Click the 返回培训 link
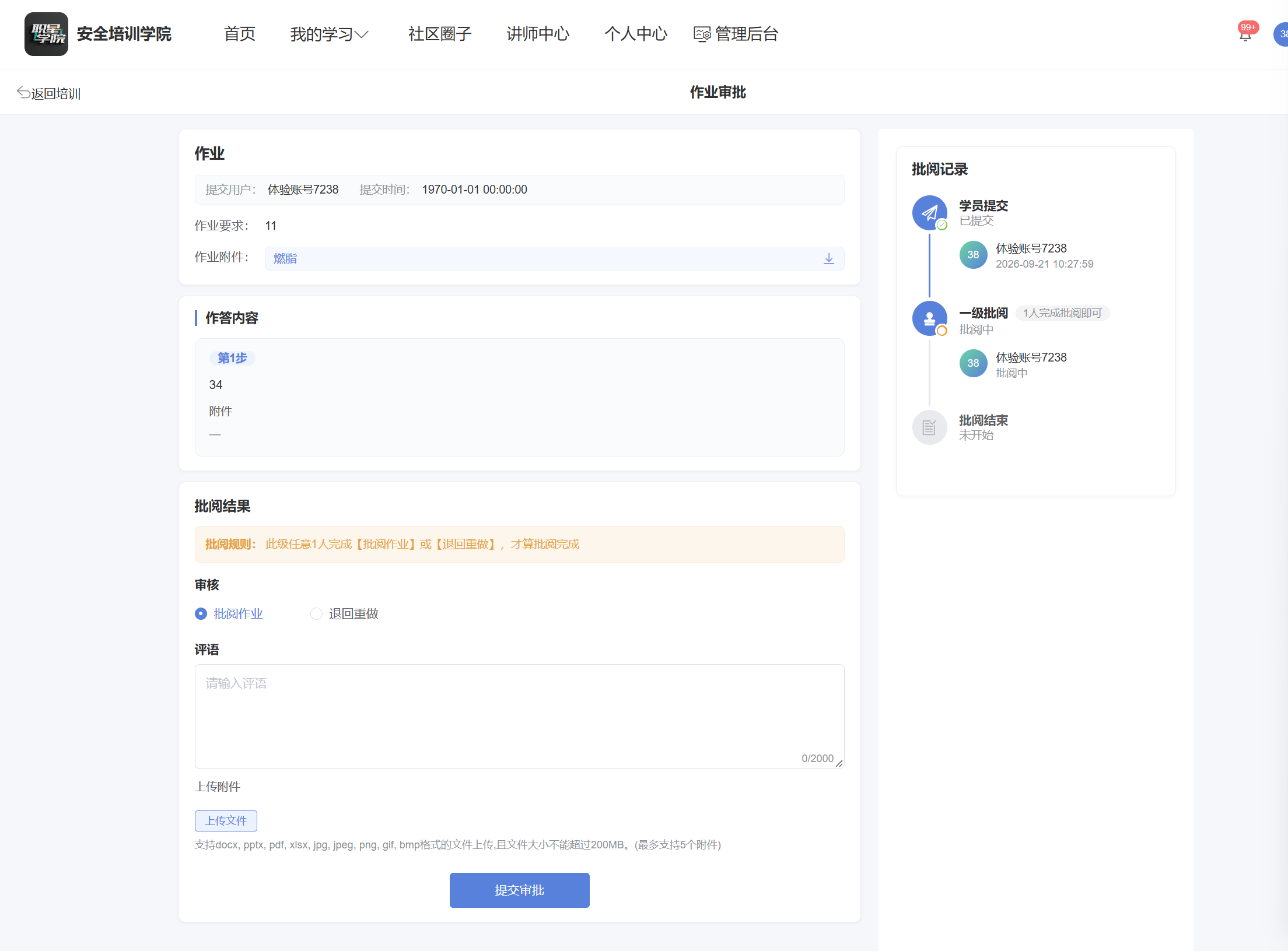 pos(55,93)
